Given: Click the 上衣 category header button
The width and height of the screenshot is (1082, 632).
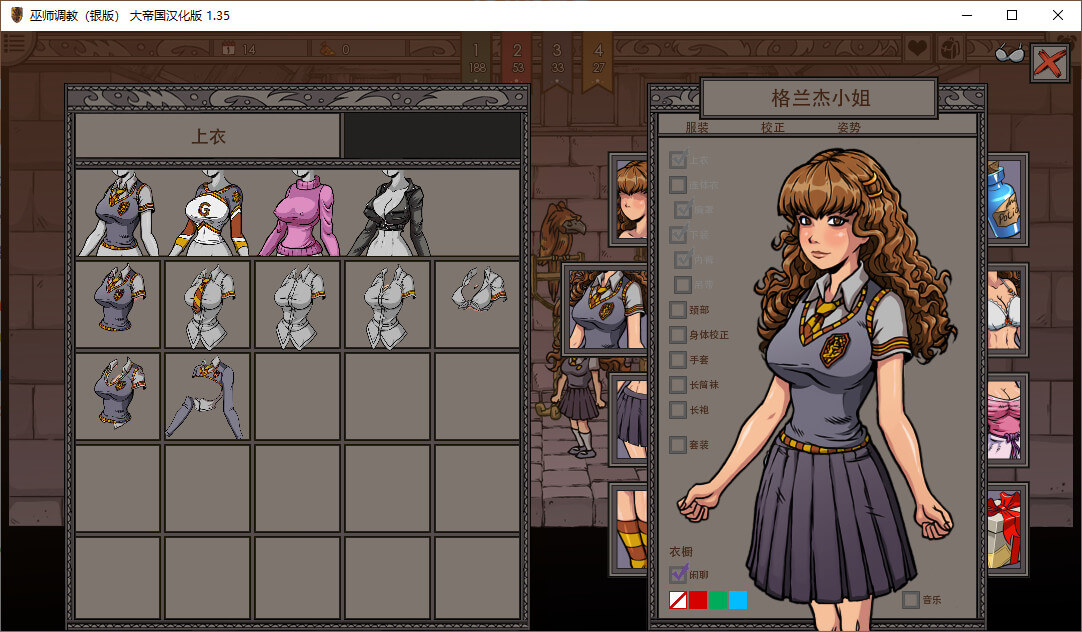Looking at the screenshot, I should 208,137.
